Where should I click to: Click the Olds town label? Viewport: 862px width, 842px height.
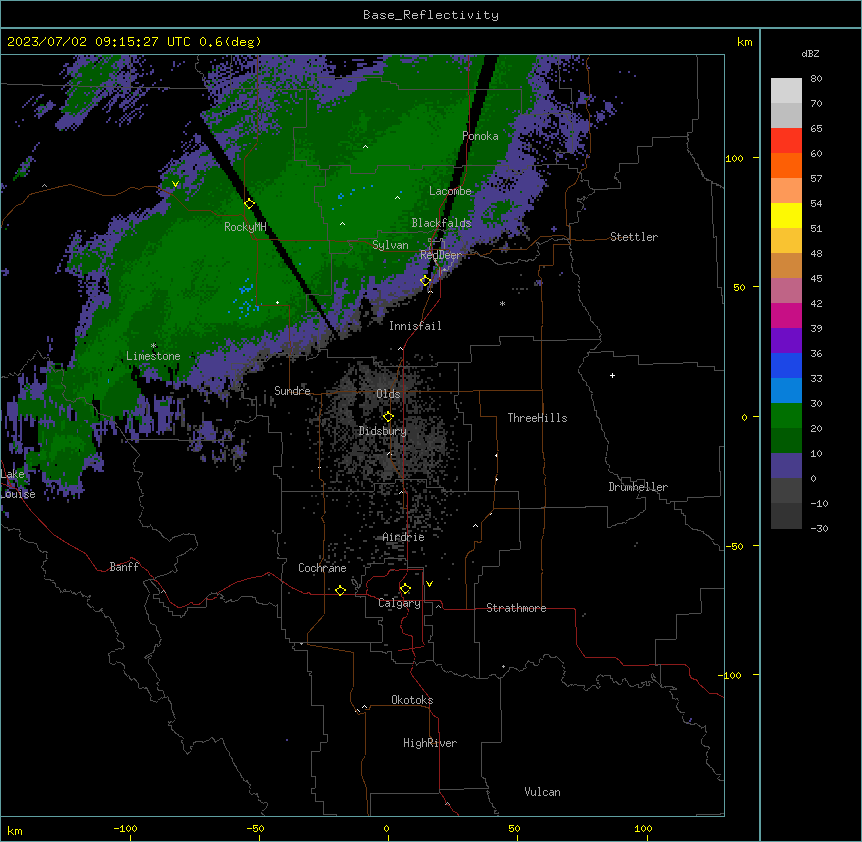[388, 394]
